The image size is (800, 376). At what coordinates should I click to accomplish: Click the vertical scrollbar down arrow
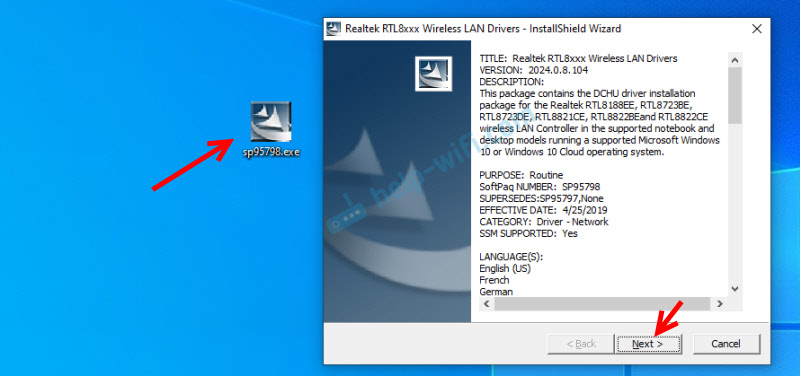pyautogui.click(x=735, y=289)
